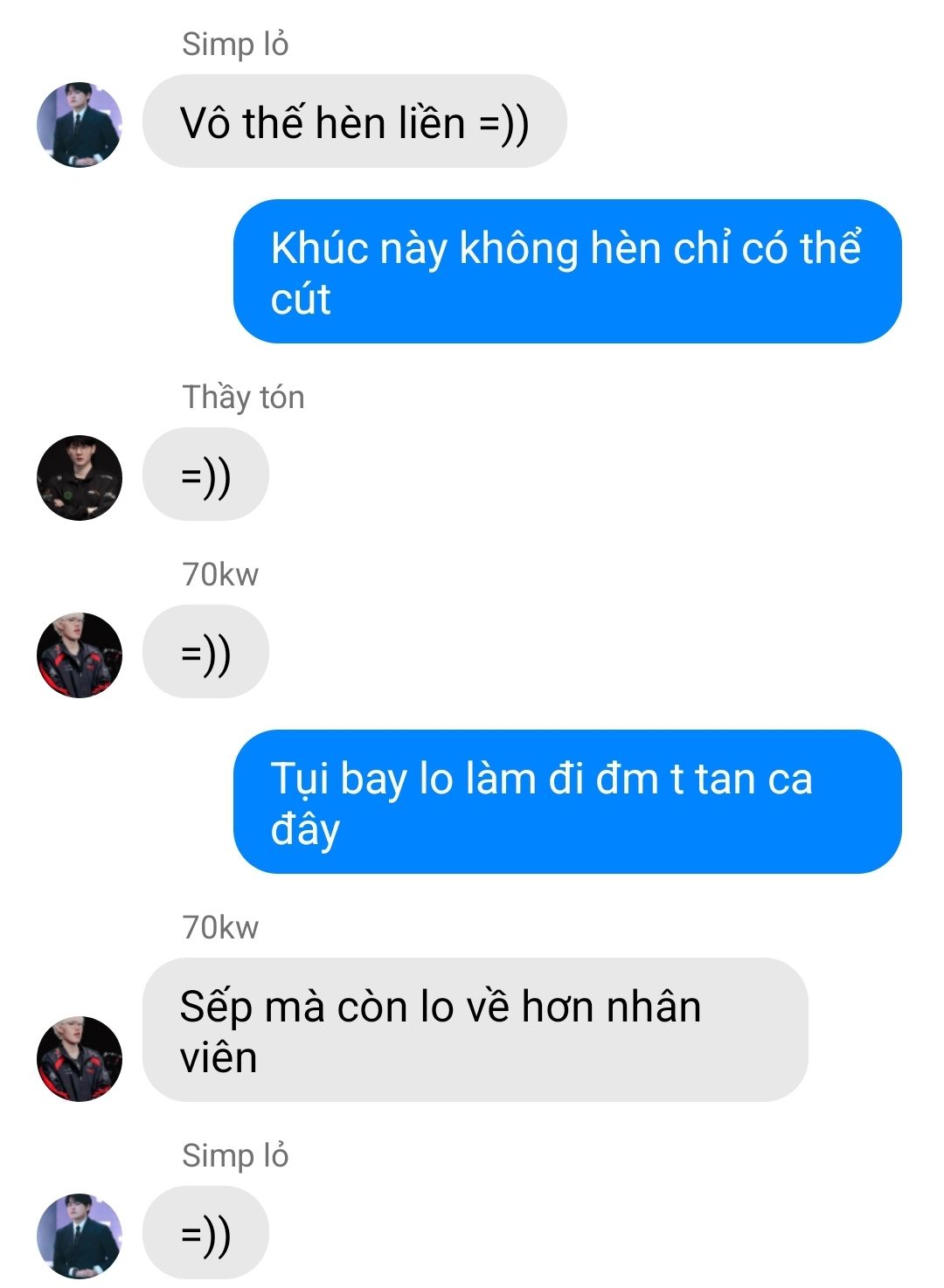Tap the 'Sếp mà còn lo về hơn nhân viên' bubble
The height and width of the screenshot is (1288, 944).
[x=475, y=1030]
